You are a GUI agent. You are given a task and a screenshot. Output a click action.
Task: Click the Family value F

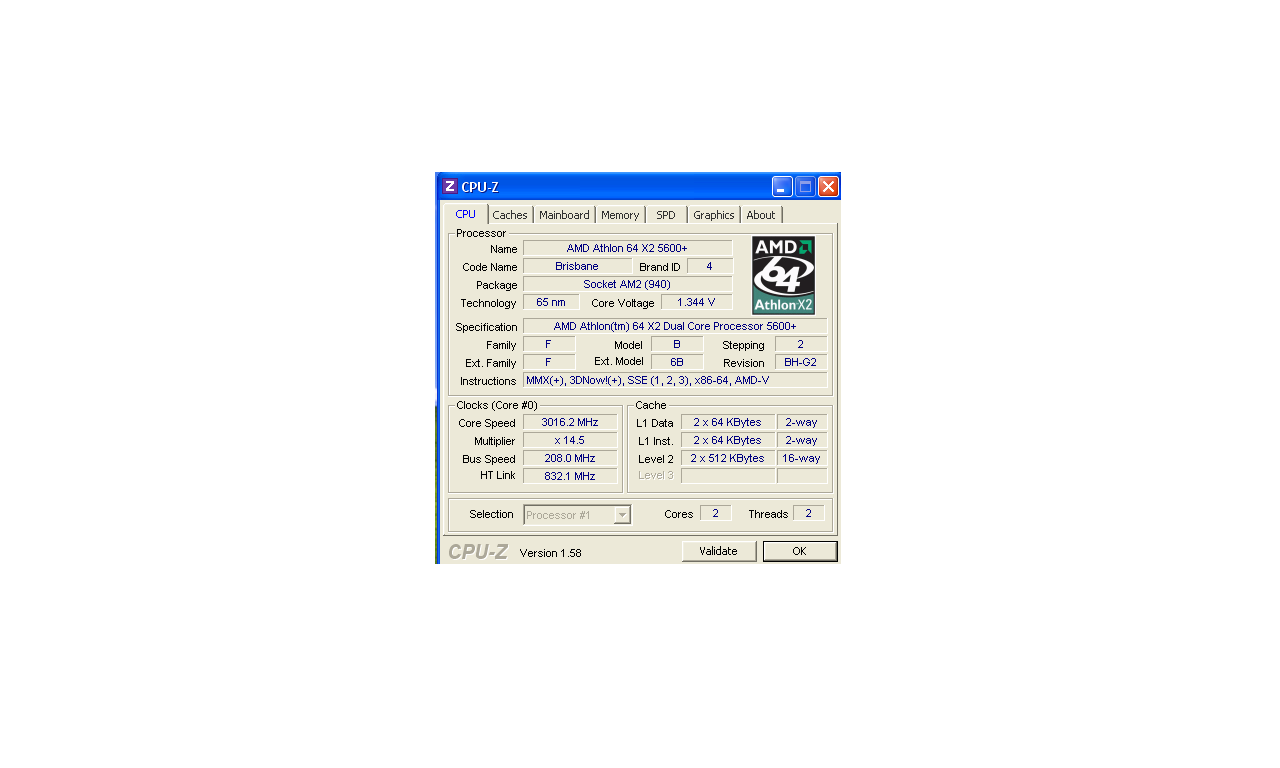[x=549, y=344]
